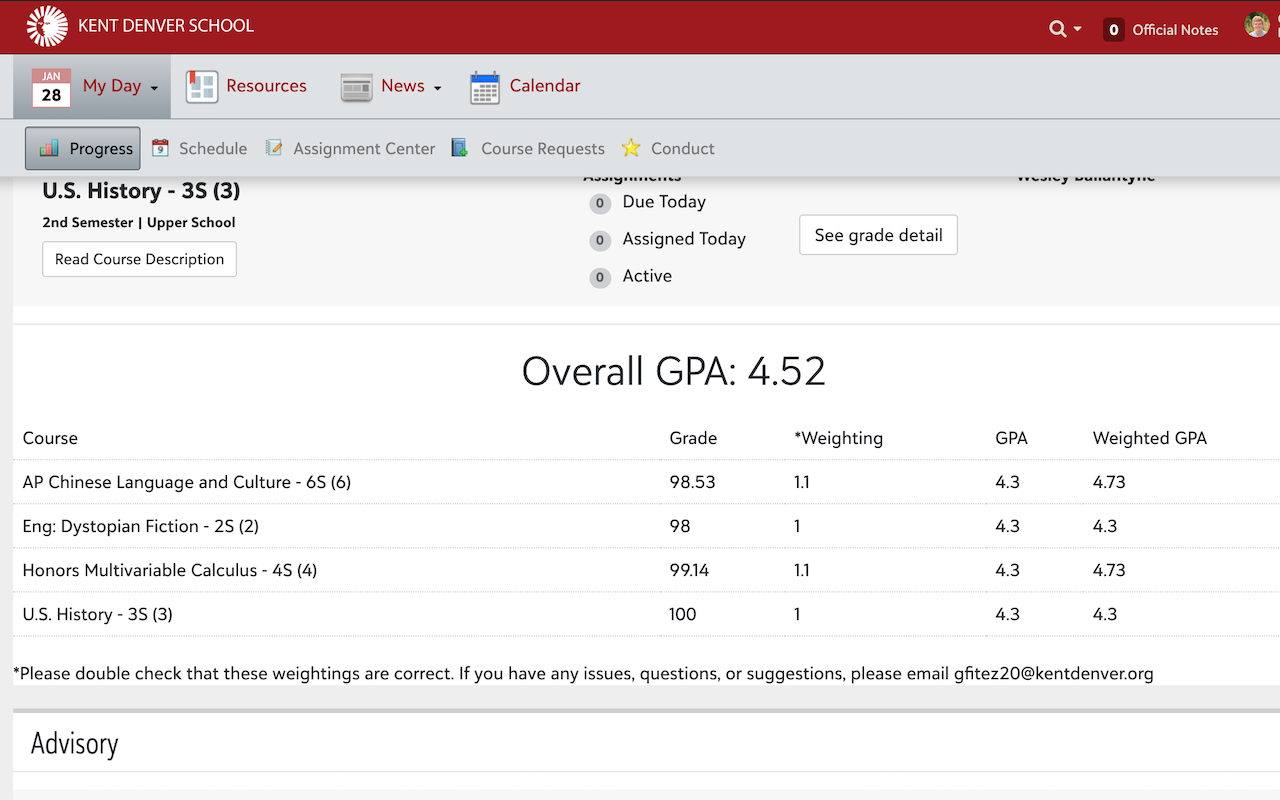This screenshot has height=800, width=1280.
Task: Click the Weighted GPA column header
Action: [x=1150, y=438]
